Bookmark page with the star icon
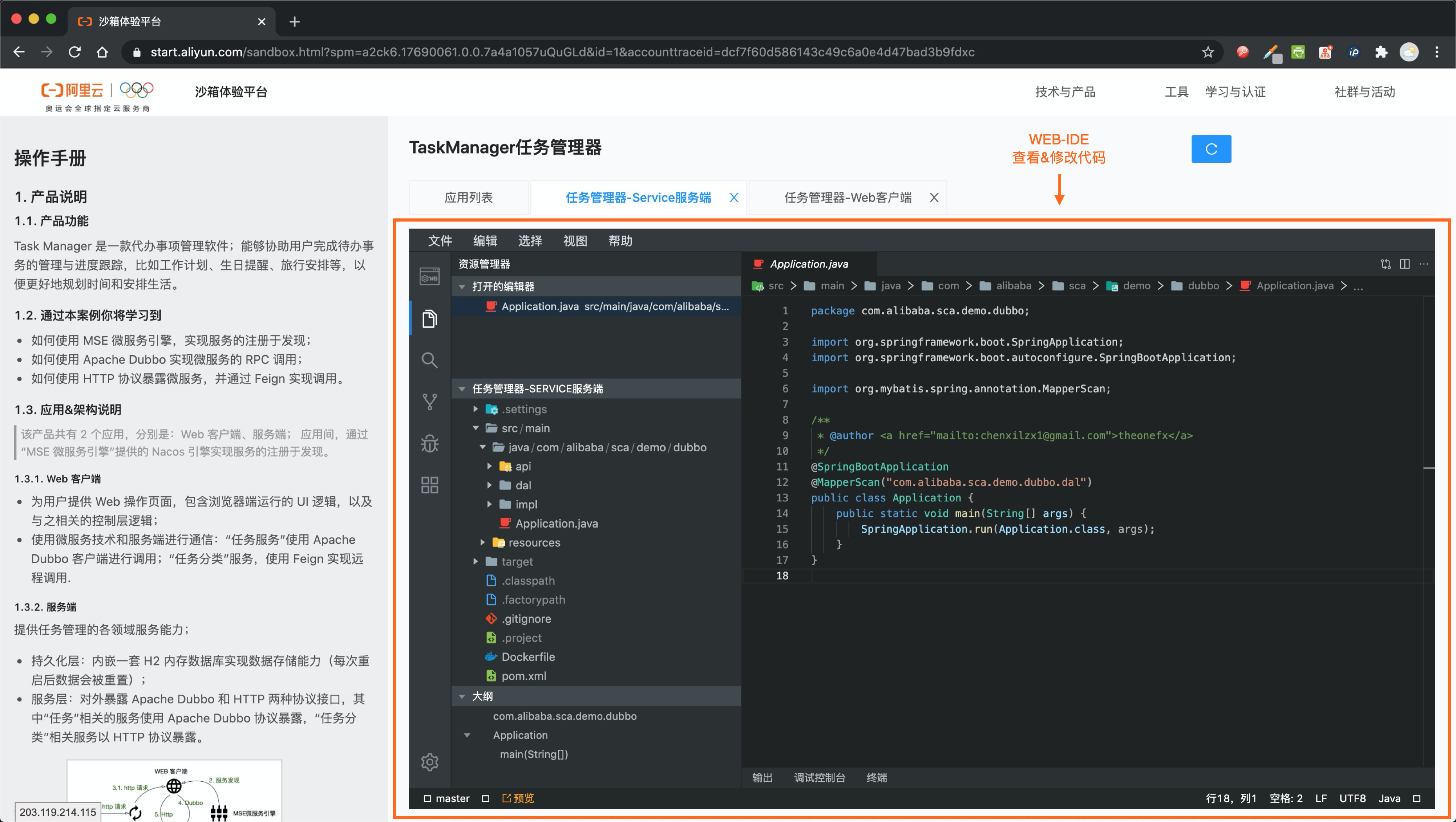 click(x=1208, y=52)
